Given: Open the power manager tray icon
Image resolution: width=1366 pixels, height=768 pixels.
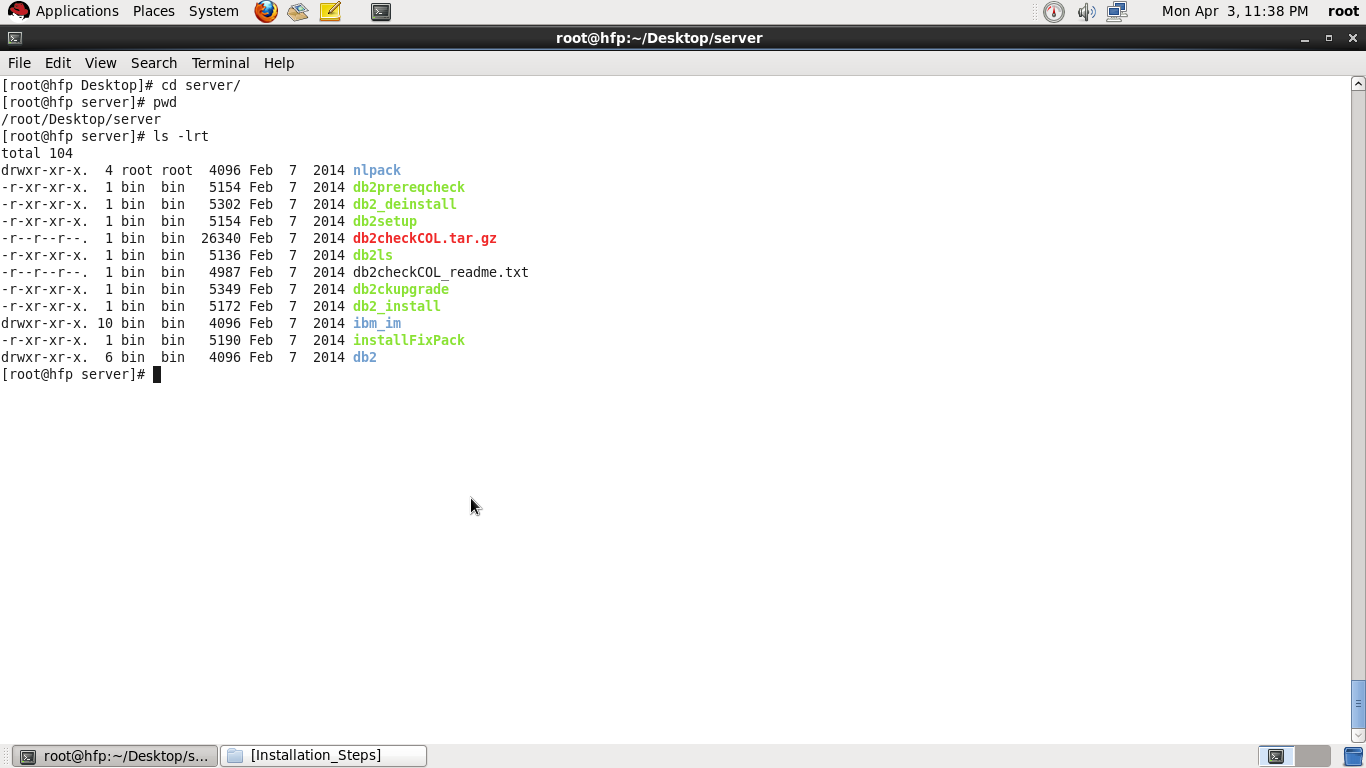Looking at the screenshot, I should click(1054, 12).
